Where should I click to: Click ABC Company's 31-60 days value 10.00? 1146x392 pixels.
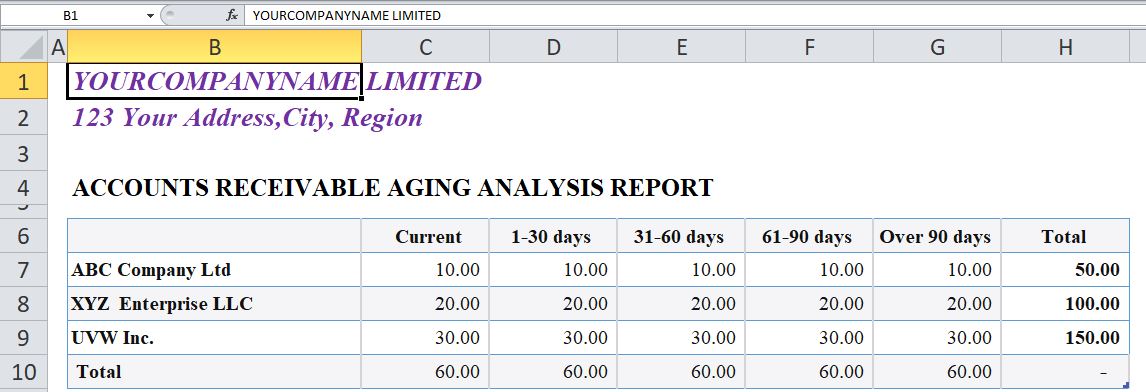point(681,270)
